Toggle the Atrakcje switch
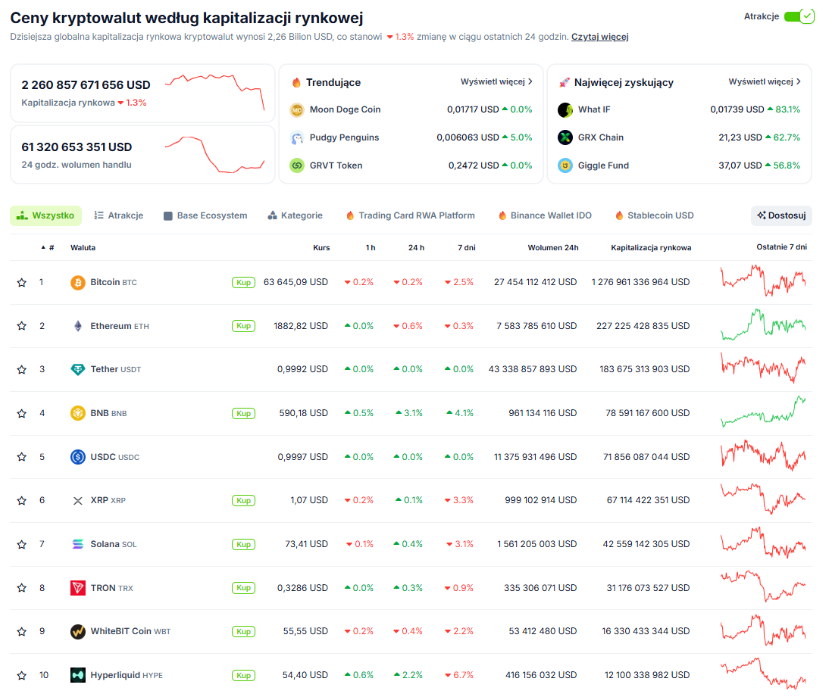This screenshot has height=699, width=825. point(799,16)
